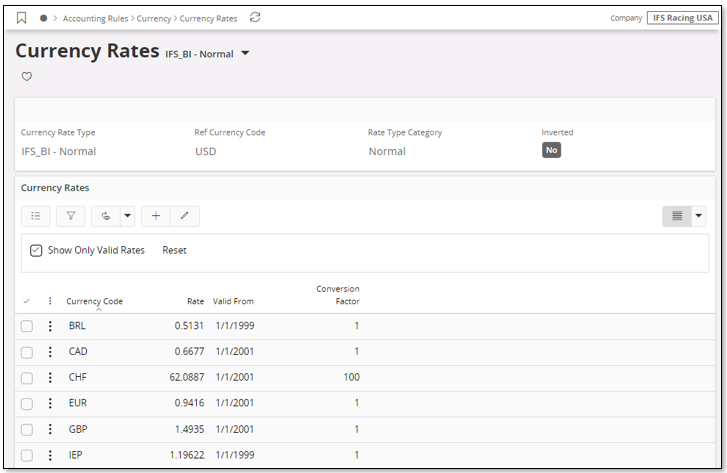727x473 pixels.
Task: Click the Reset link
Action: tap(174, 250)
